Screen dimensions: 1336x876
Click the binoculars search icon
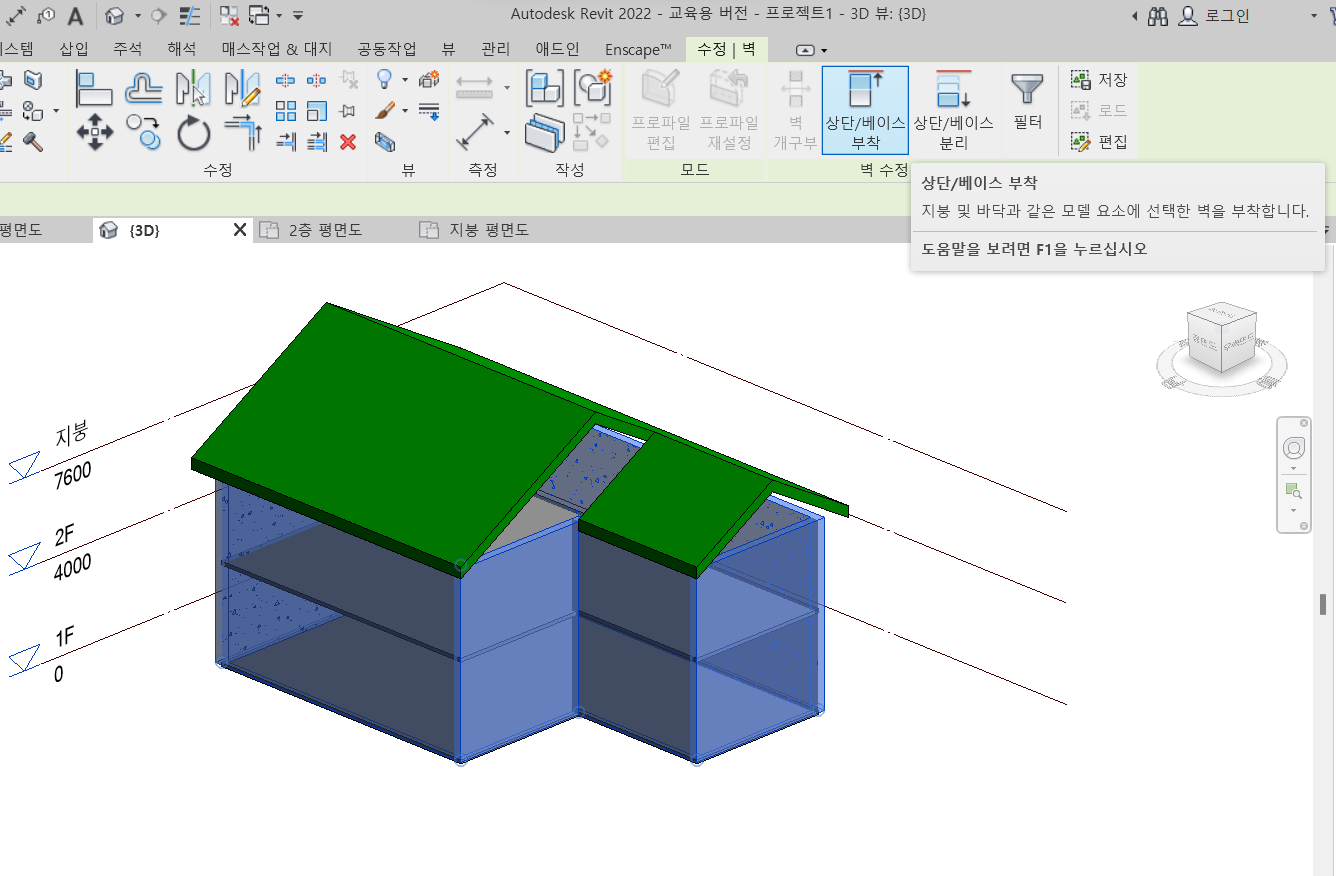1158,16
